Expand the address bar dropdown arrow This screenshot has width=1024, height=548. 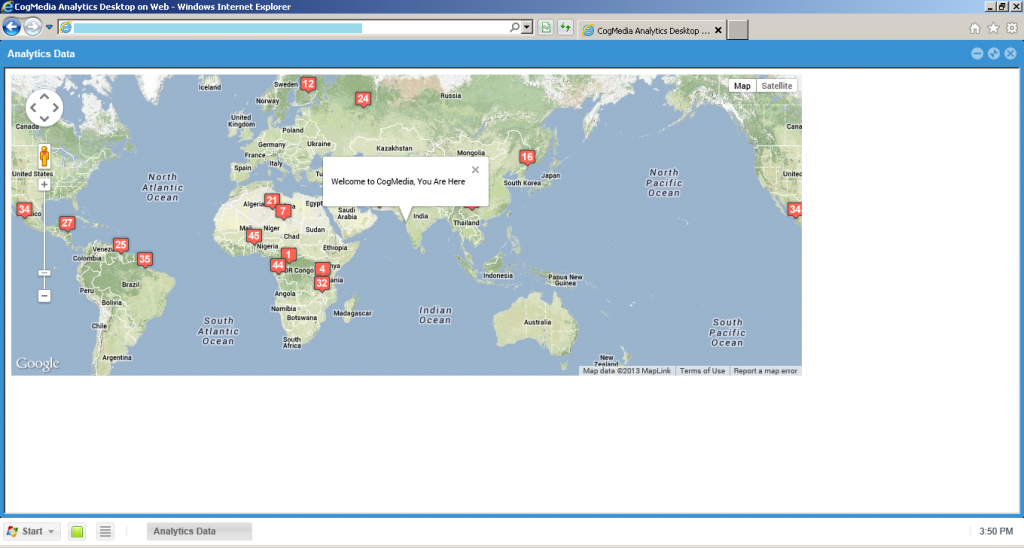(x=527, y=28)
